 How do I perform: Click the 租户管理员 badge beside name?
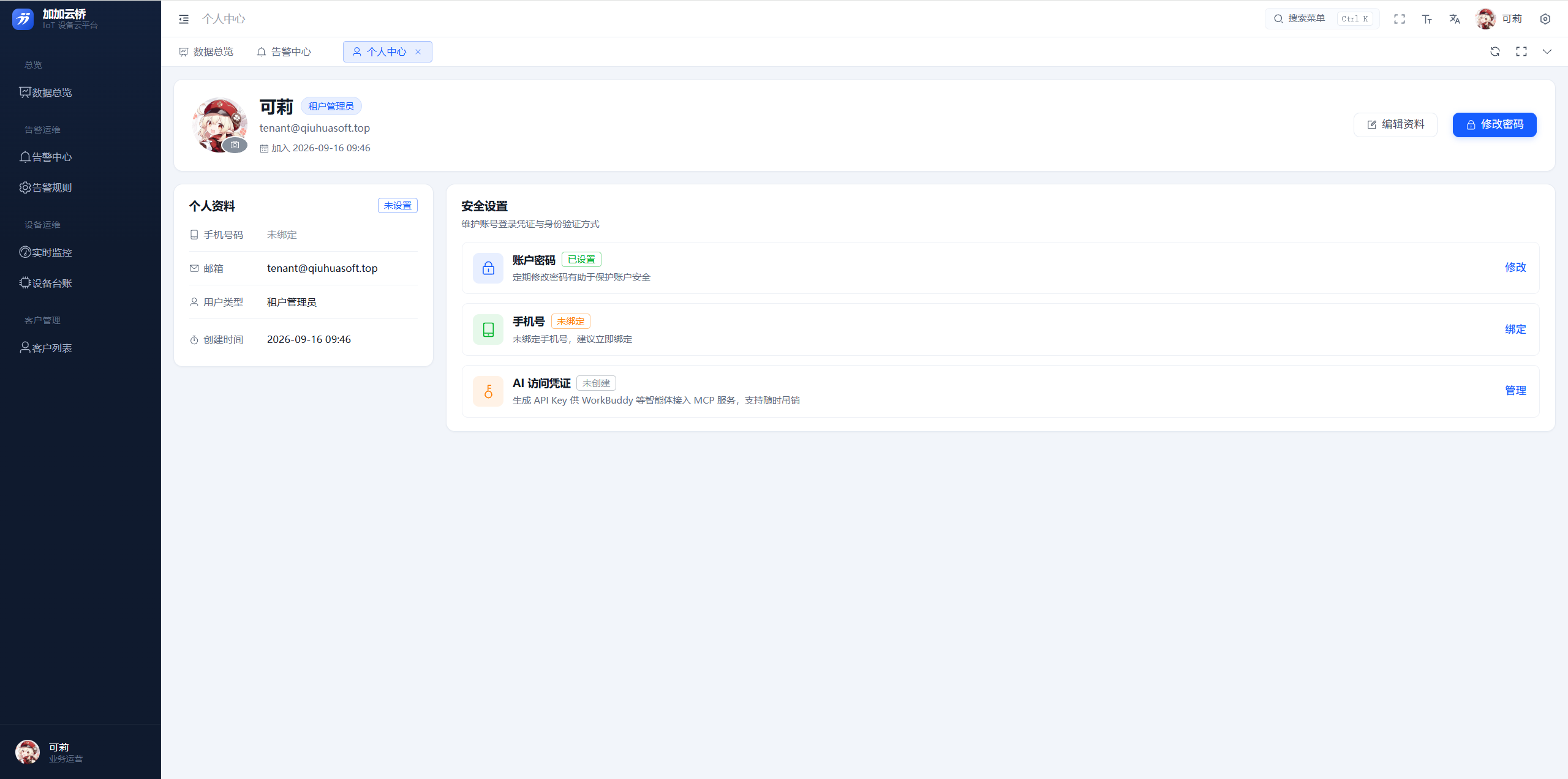[x=331, y=107]
